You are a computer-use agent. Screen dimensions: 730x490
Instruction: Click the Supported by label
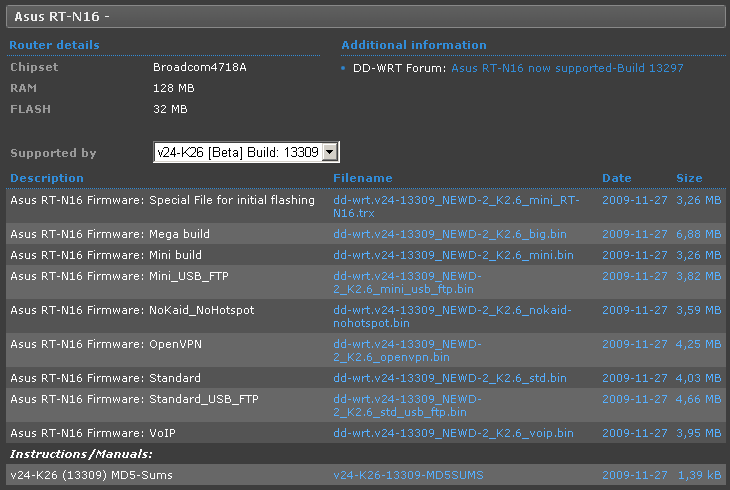coord(54,153)
